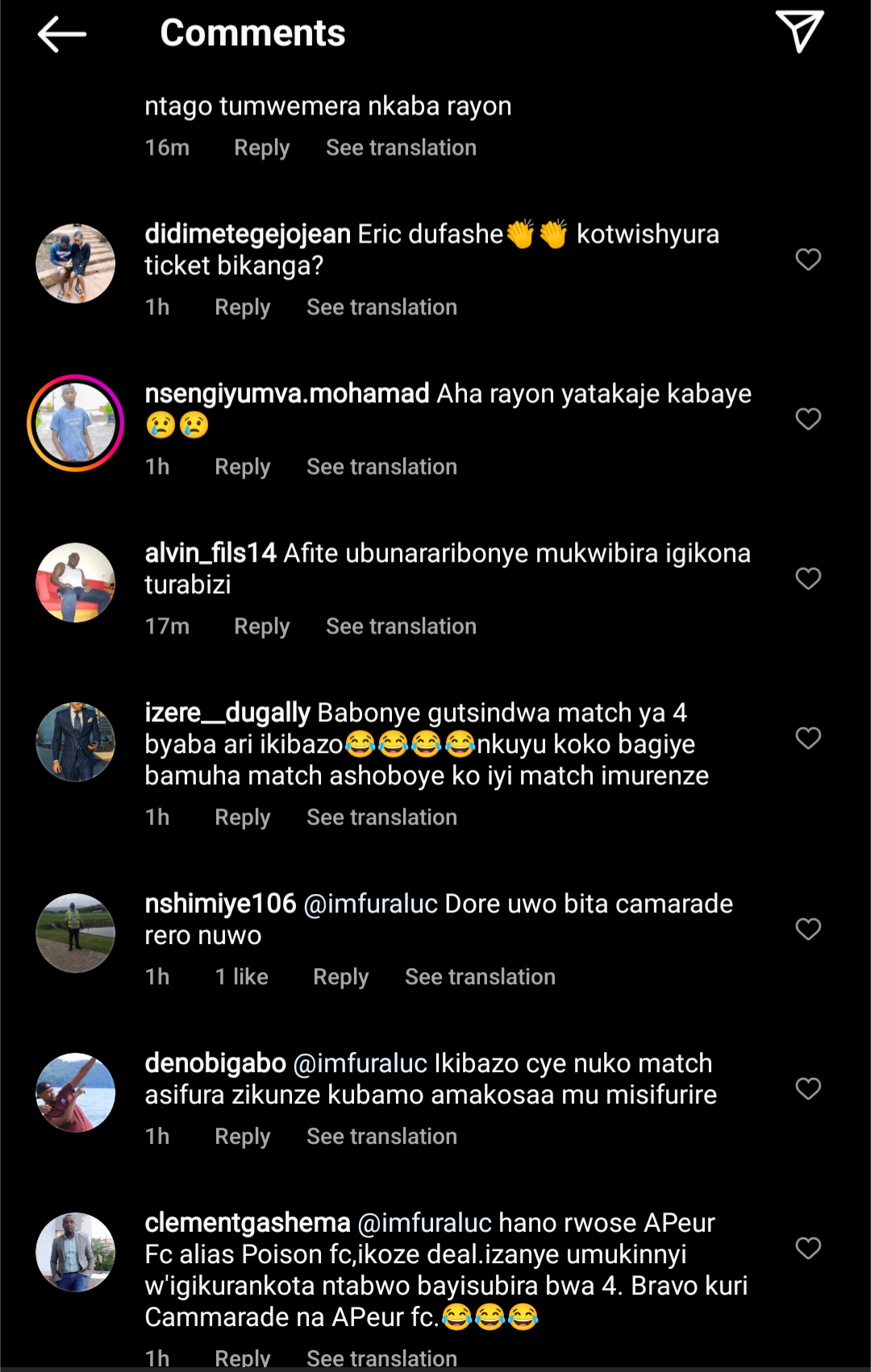The width and height of the screenshot is (871, 1372).
Task: Open clementgashema username profile link
Action: tap(248, 1223)
